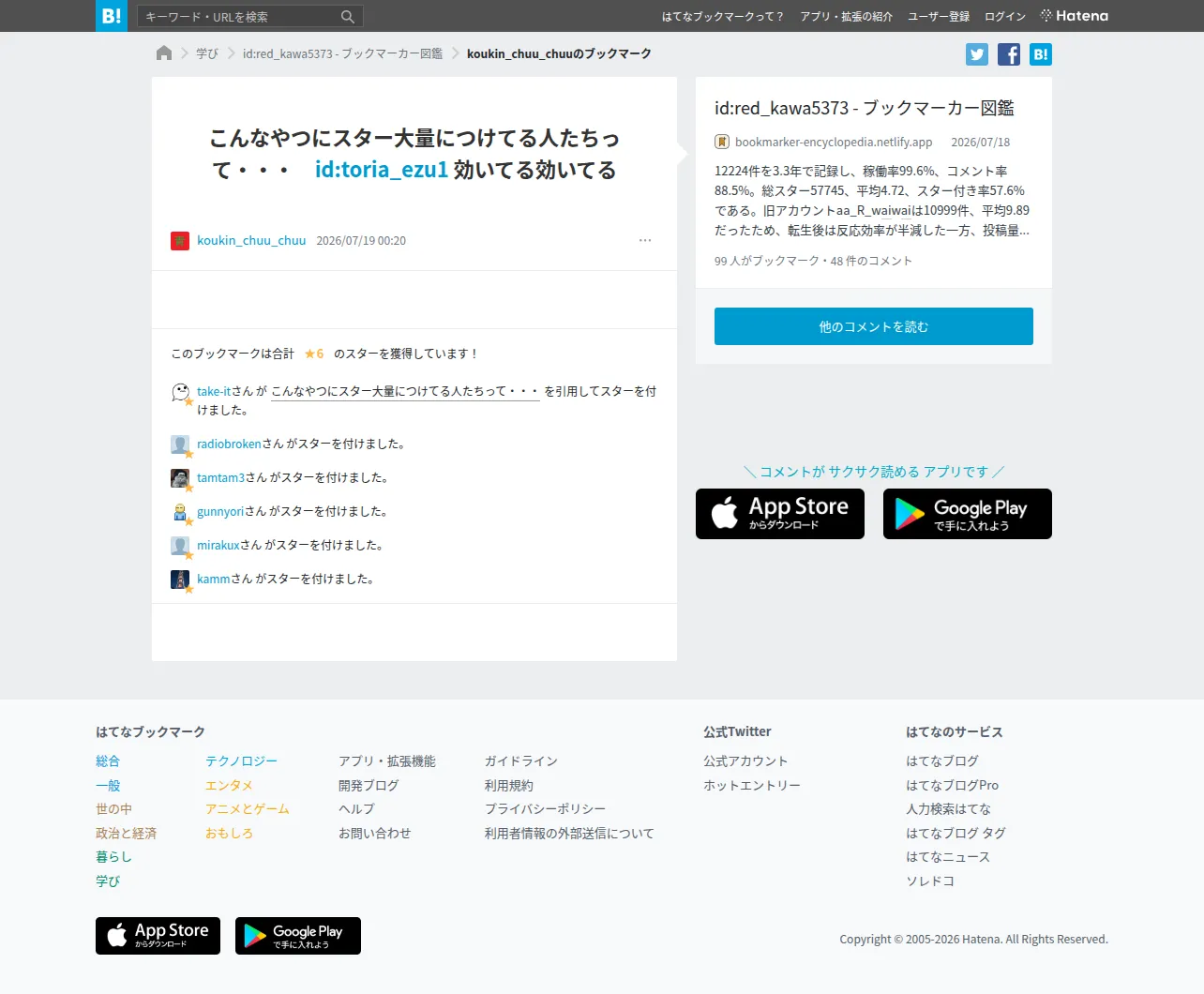Click the quoted text in take-it's star

(x=405, y=392)
